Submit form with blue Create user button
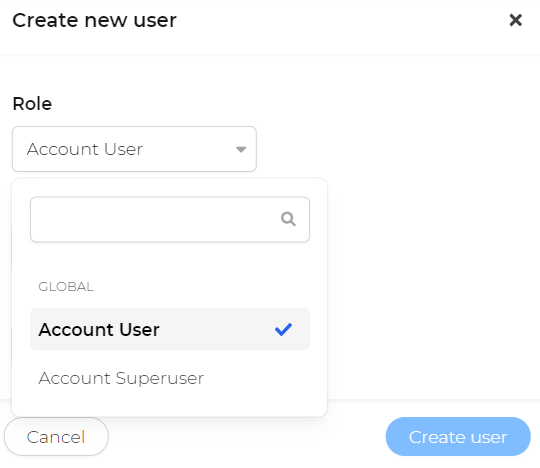Image resolution: width=540 pixels, height=468 pixels. click(458, 437)
